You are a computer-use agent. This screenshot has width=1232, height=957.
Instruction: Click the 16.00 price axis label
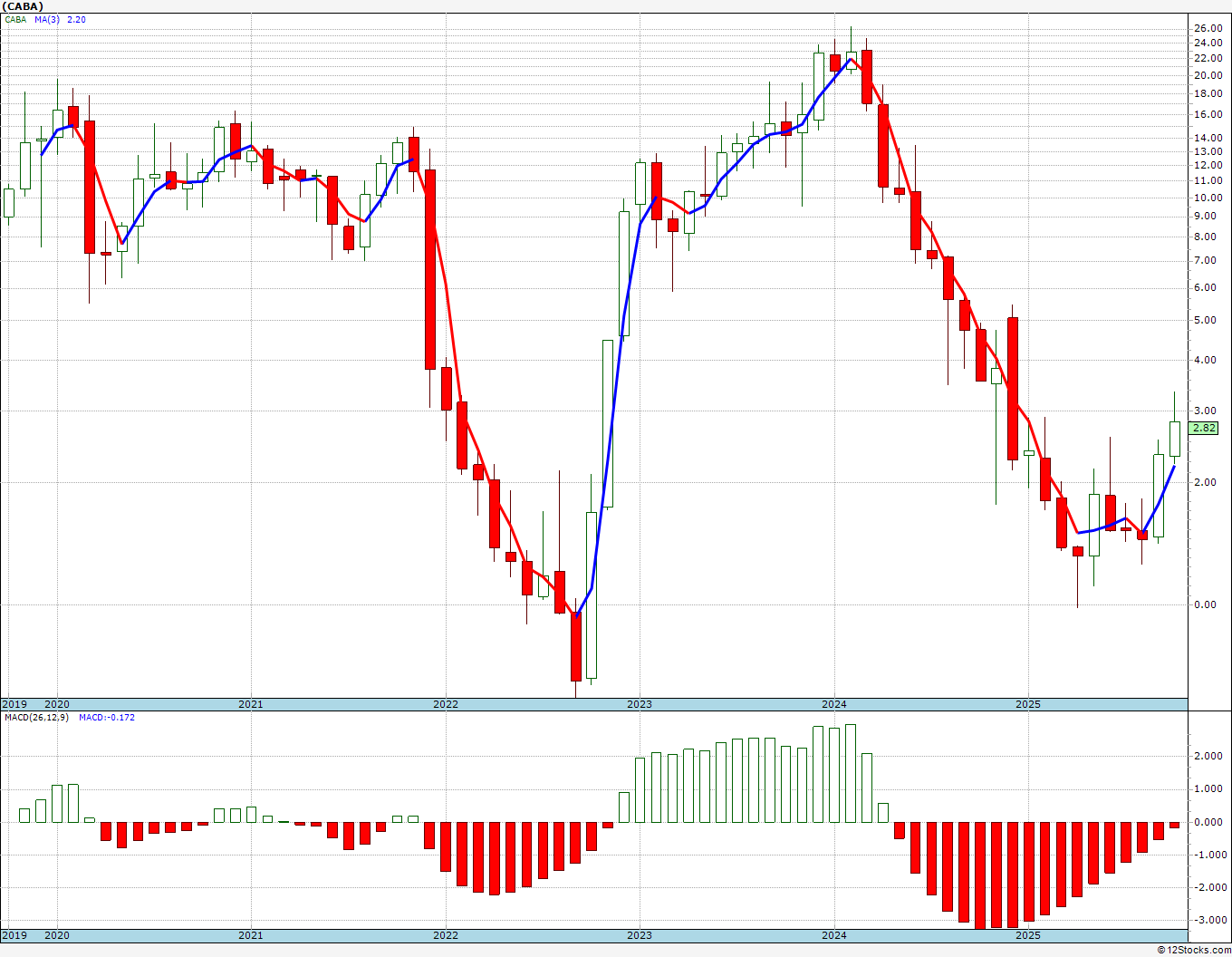[x=1208, y=114]
